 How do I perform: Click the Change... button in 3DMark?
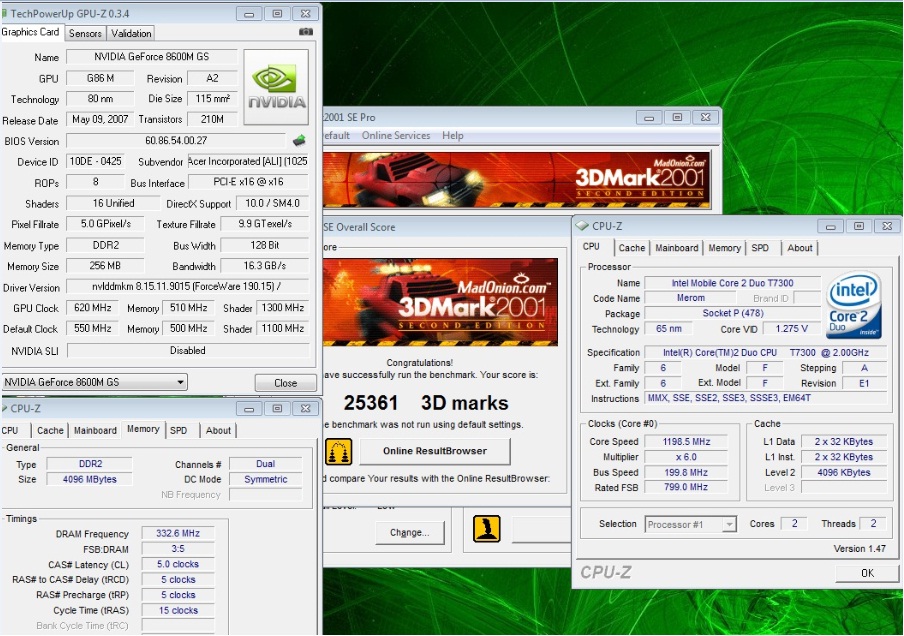(x=409, y=533)
